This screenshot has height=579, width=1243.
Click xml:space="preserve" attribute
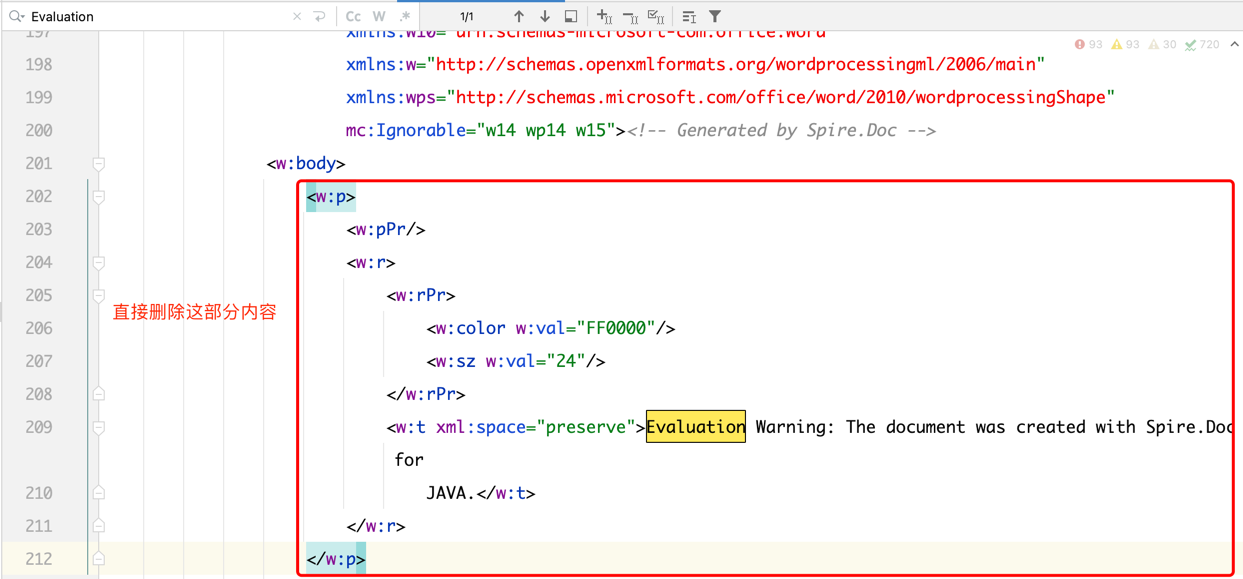coord(536,427)
